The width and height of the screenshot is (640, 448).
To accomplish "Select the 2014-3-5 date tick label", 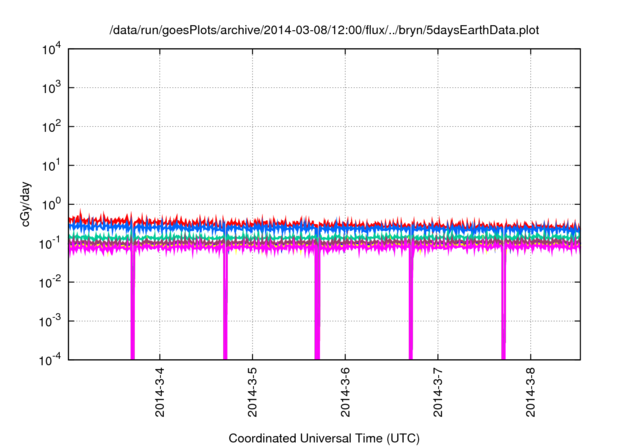I will (252, 392).
